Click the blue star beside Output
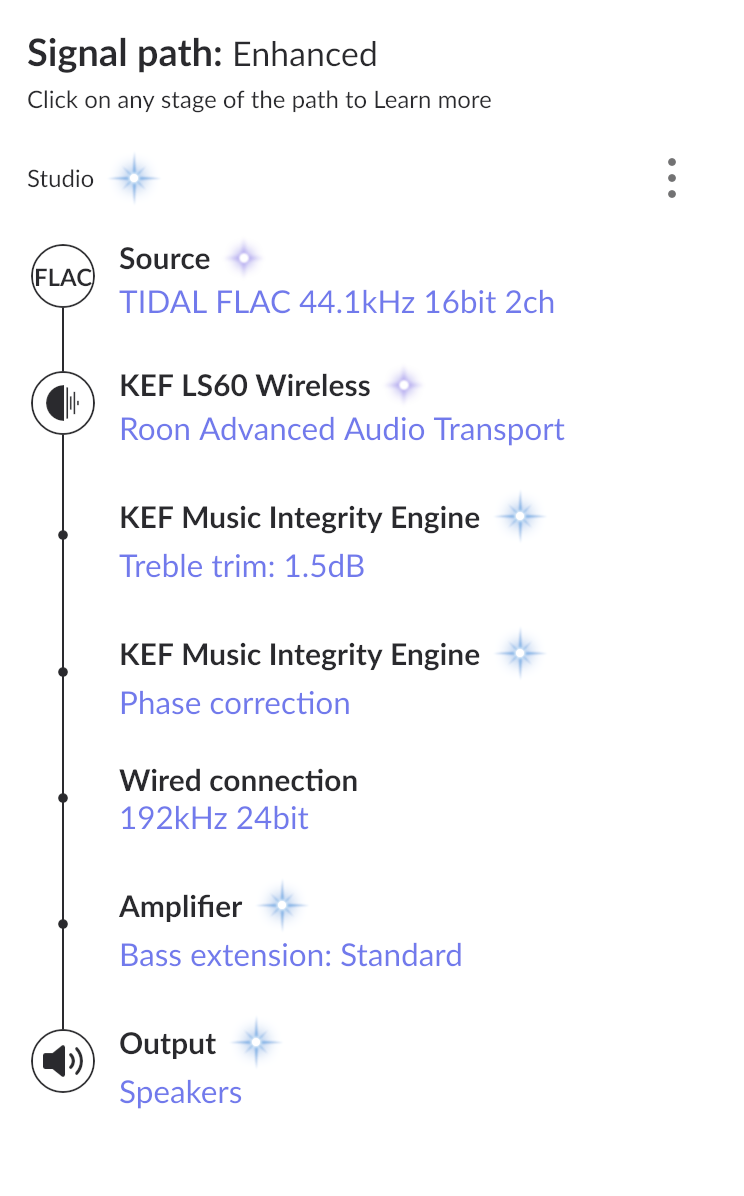Viewport: 744px width, 1196px height. point(256,1042)
